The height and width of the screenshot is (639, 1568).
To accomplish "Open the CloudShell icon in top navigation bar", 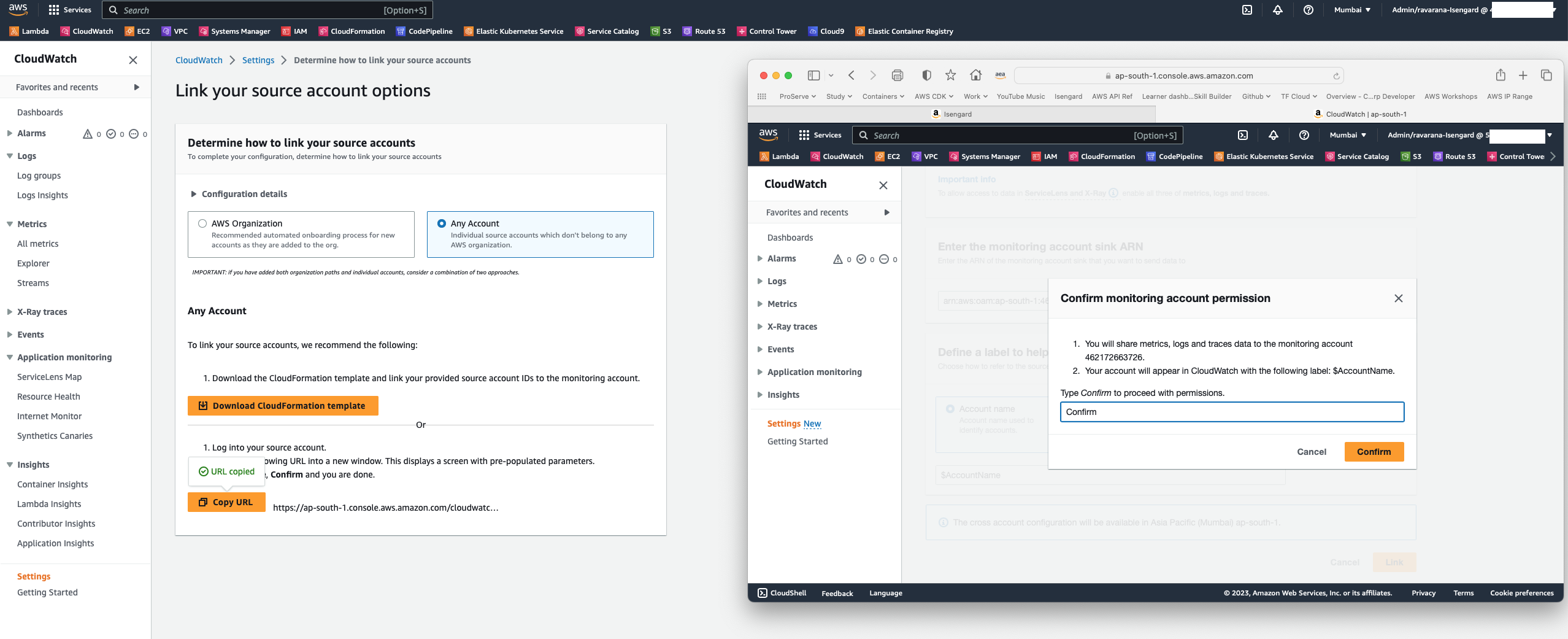I will [1247, 10].
